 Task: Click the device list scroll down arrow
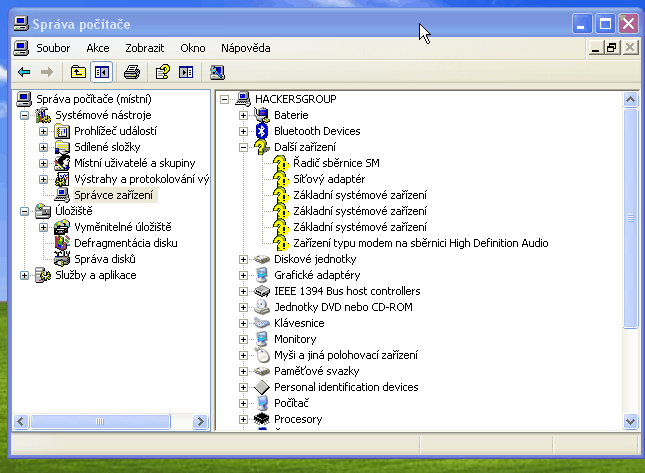coord(630,421)
